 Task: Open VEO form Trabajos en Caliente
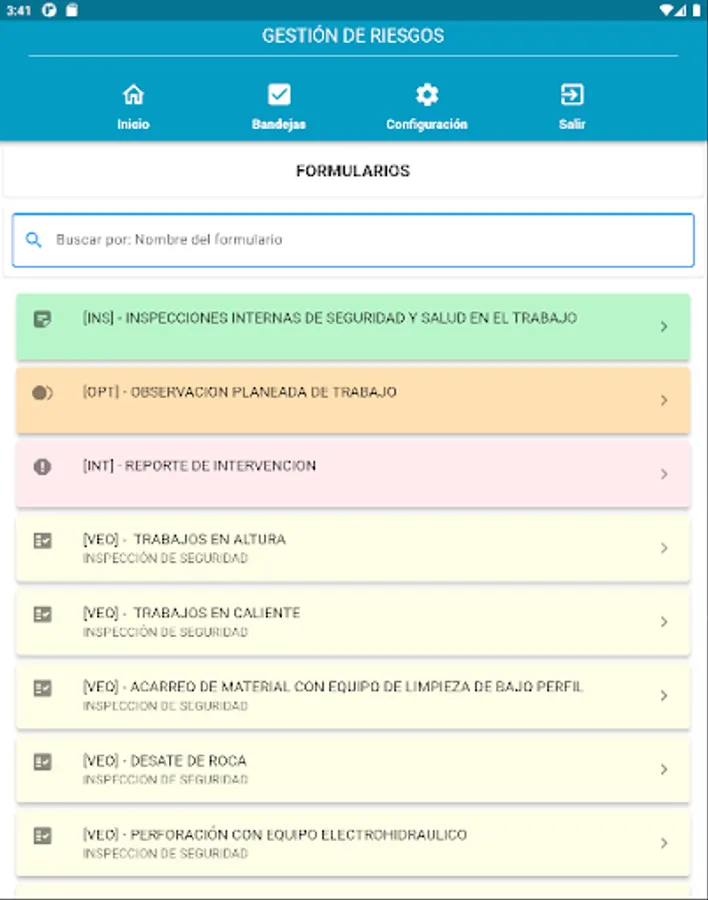click(x=353, y=622)
